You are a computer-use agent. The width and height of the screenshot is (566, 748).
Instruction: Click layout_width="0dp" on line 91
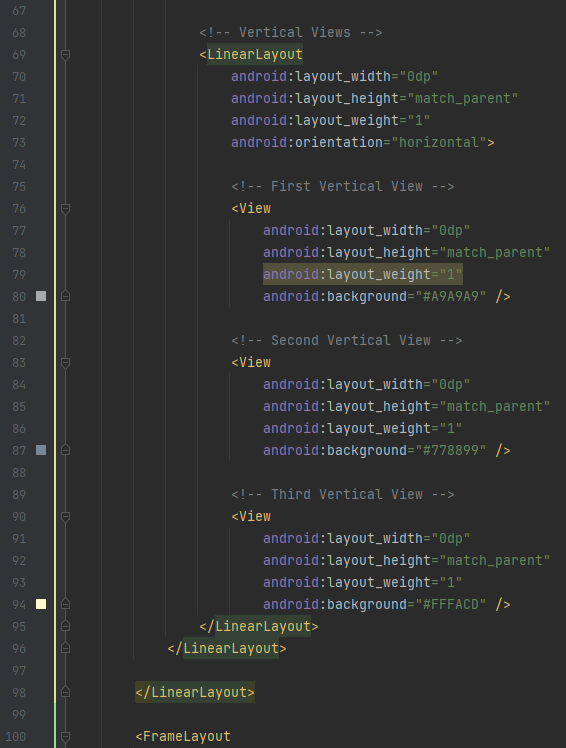pyautogui.click(x=367, y=539)
